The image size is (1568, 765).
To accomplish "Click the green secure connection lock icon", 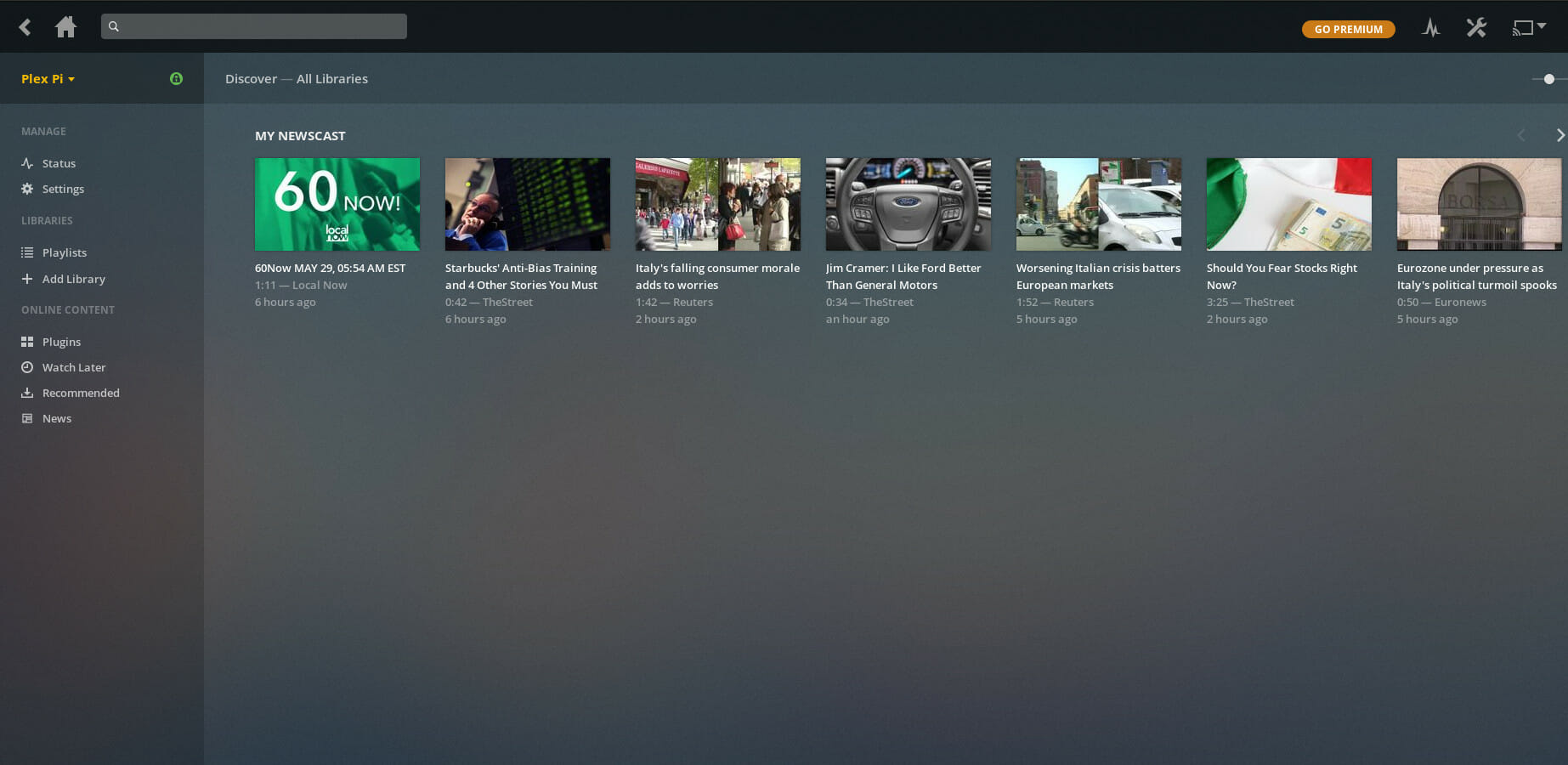I will tap(176, 78).
